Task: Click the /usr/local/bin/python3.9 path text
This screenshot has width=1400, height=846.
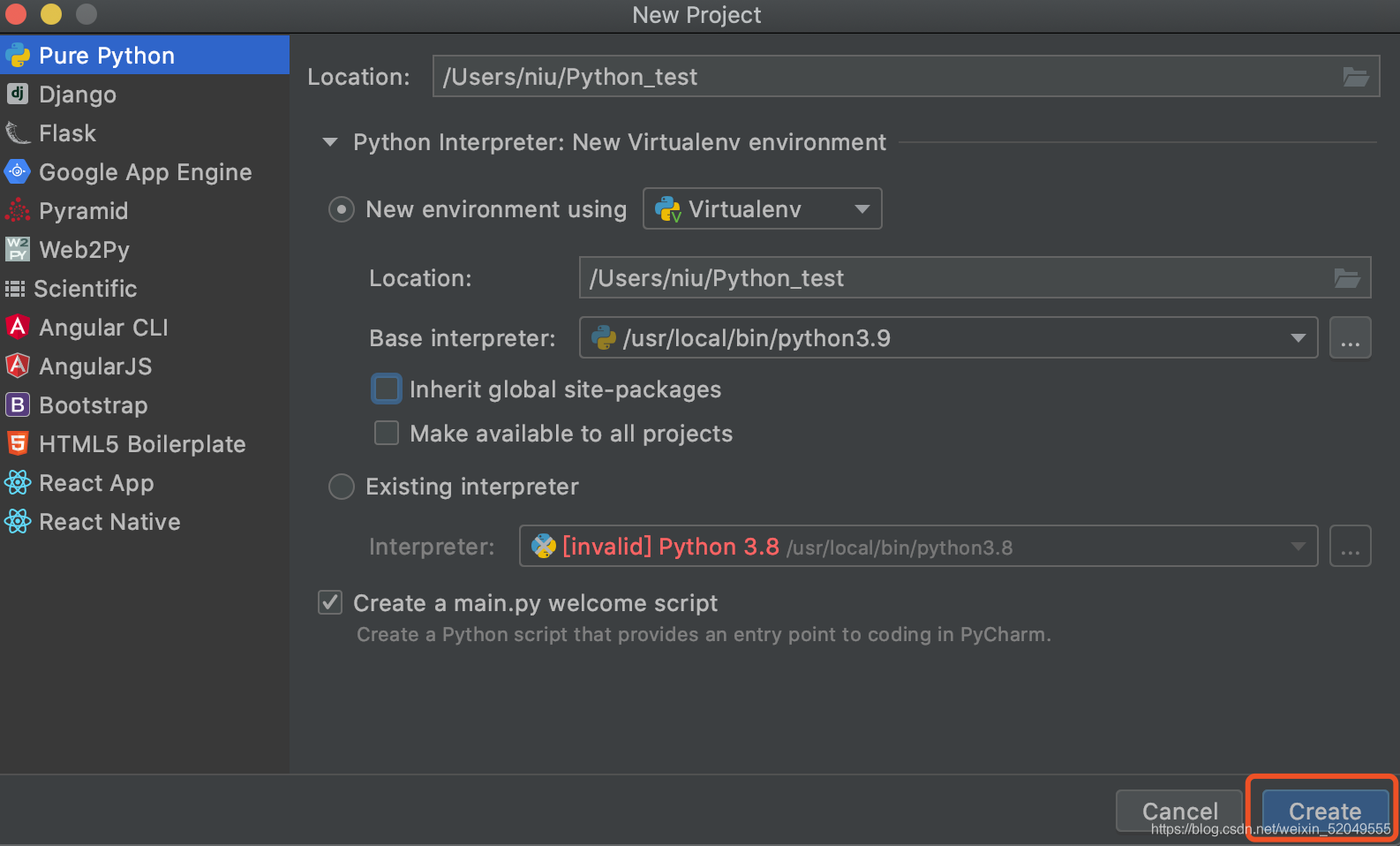Action: click(x=756, y=338)
